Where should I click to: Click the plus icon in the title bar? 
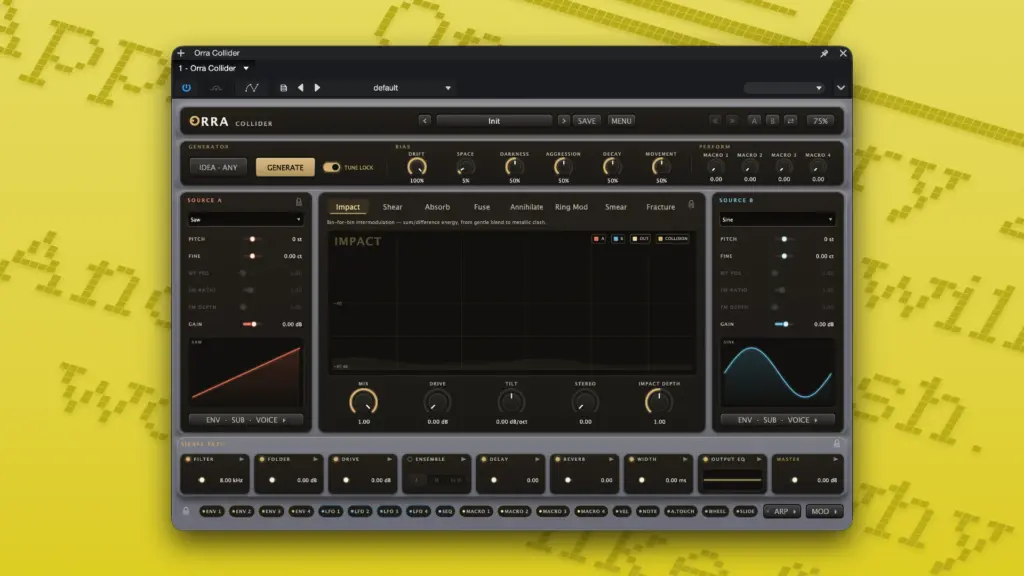[x=181, y=53]
